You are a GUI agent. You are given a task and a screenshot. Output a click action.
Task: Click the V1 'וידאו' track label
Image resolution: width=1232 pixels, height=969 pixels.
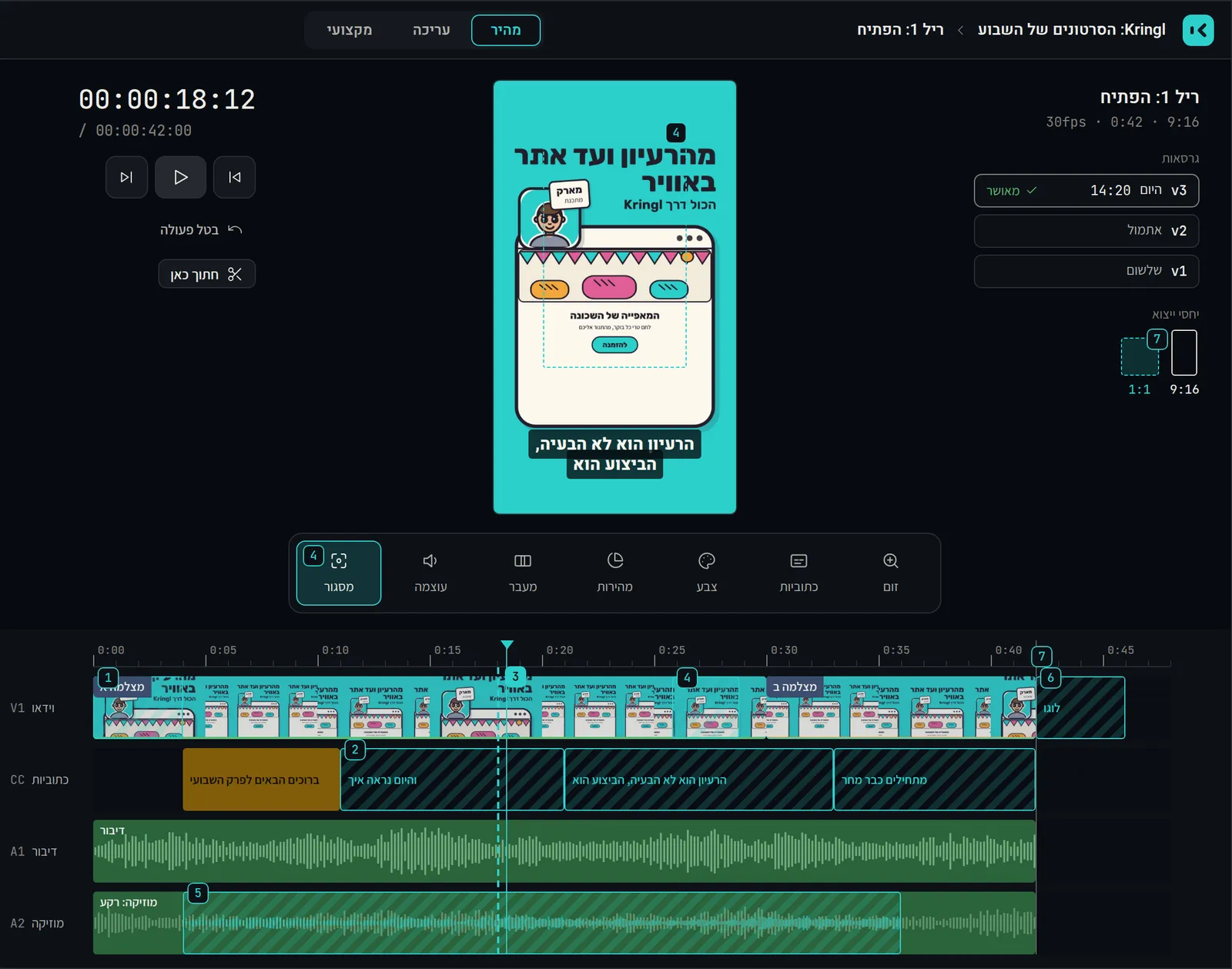coord(32,708)
